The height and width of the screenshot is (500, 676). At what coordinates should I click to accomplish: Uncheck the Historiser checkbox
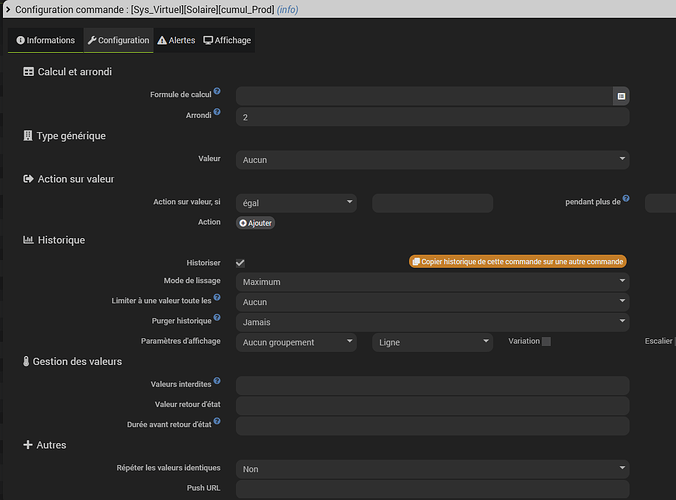click(x=240, y=263)
